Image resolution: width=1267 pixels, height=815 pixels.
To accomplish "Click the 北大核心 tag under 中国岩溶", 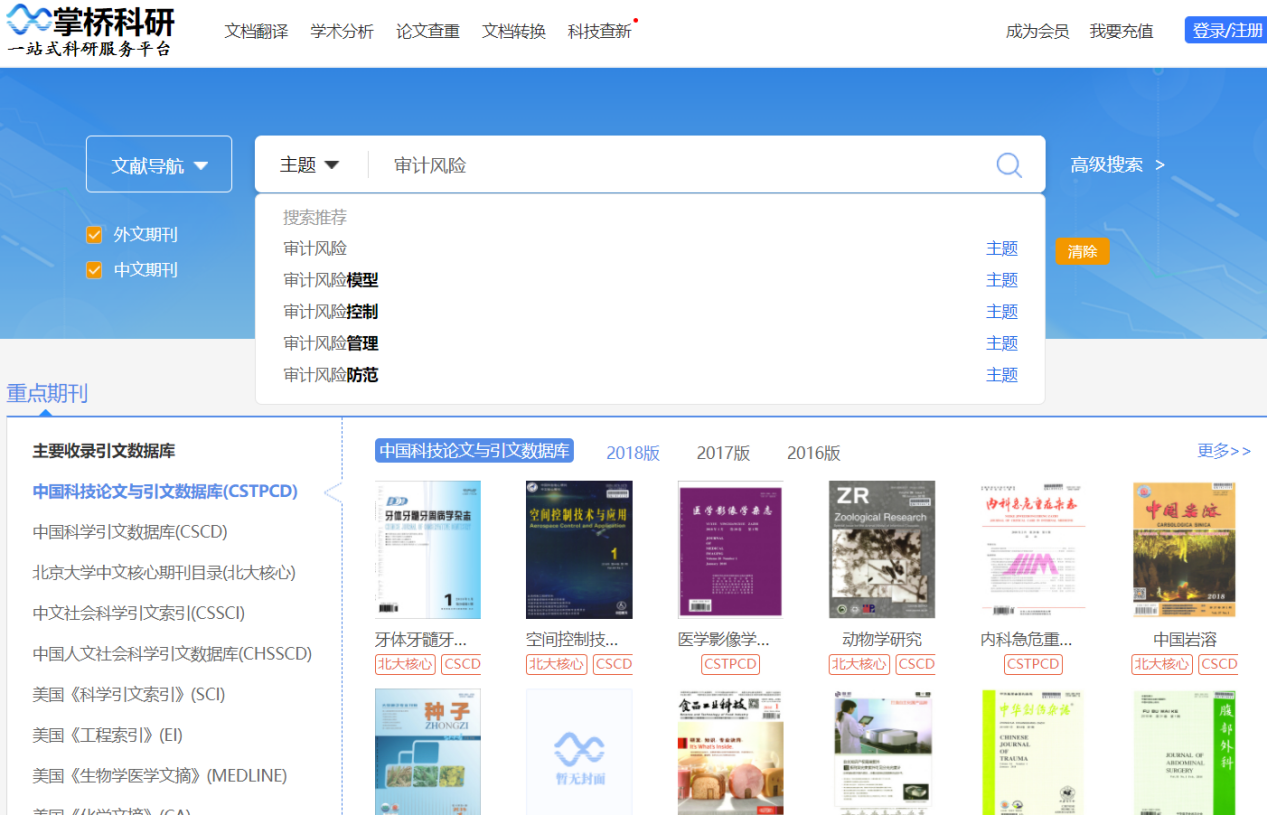I will 1162,664.
